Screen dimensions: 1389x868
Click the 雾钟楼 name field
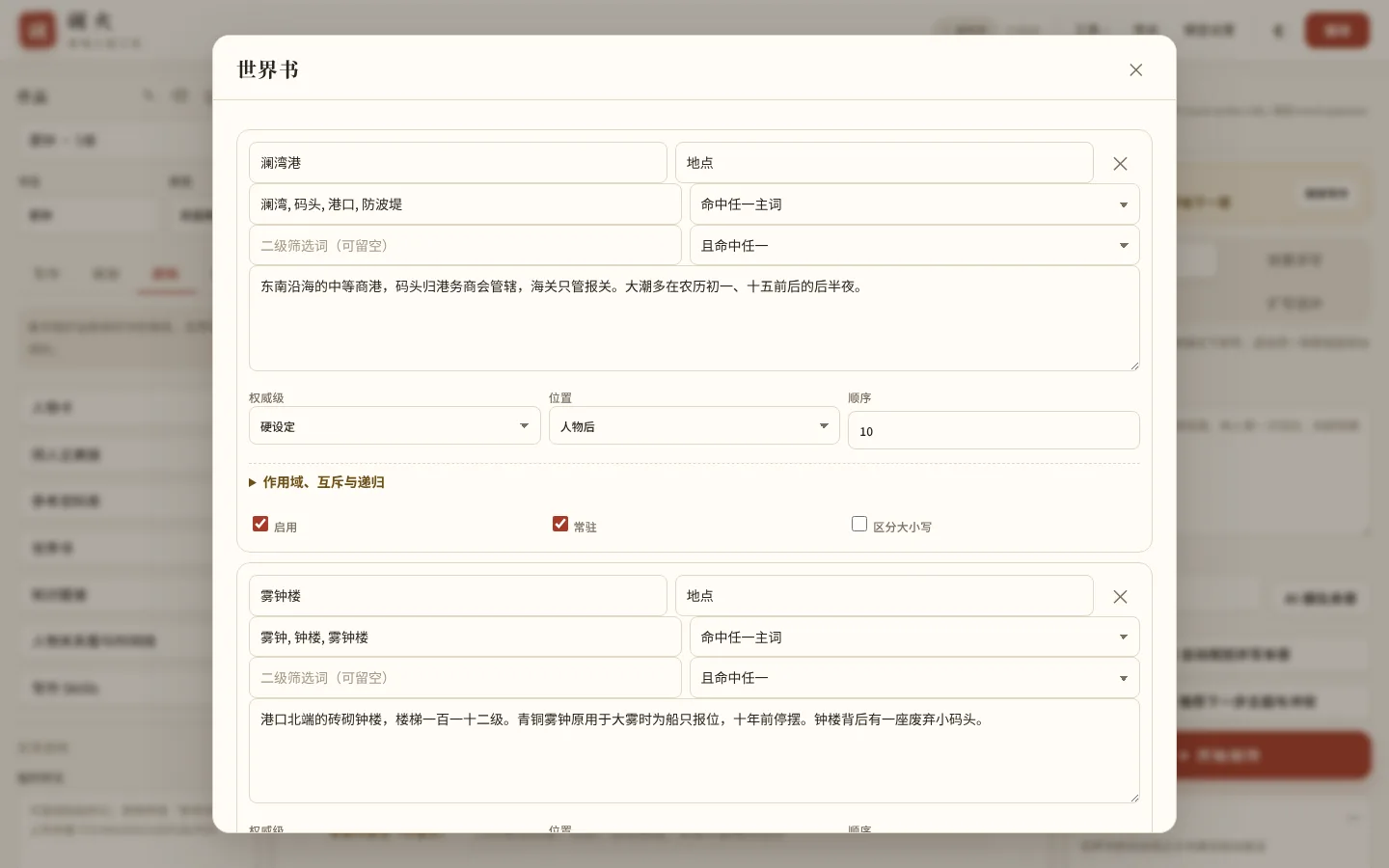(458, 596)
